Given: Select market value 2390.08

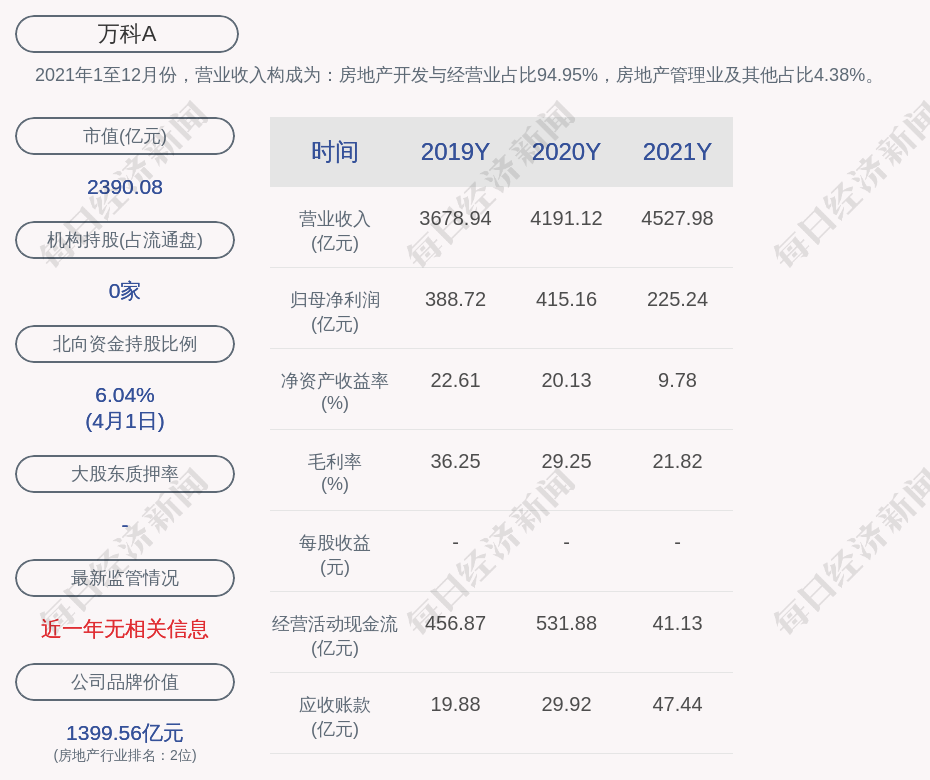Looking at the screenshot, I should [125, 187].
